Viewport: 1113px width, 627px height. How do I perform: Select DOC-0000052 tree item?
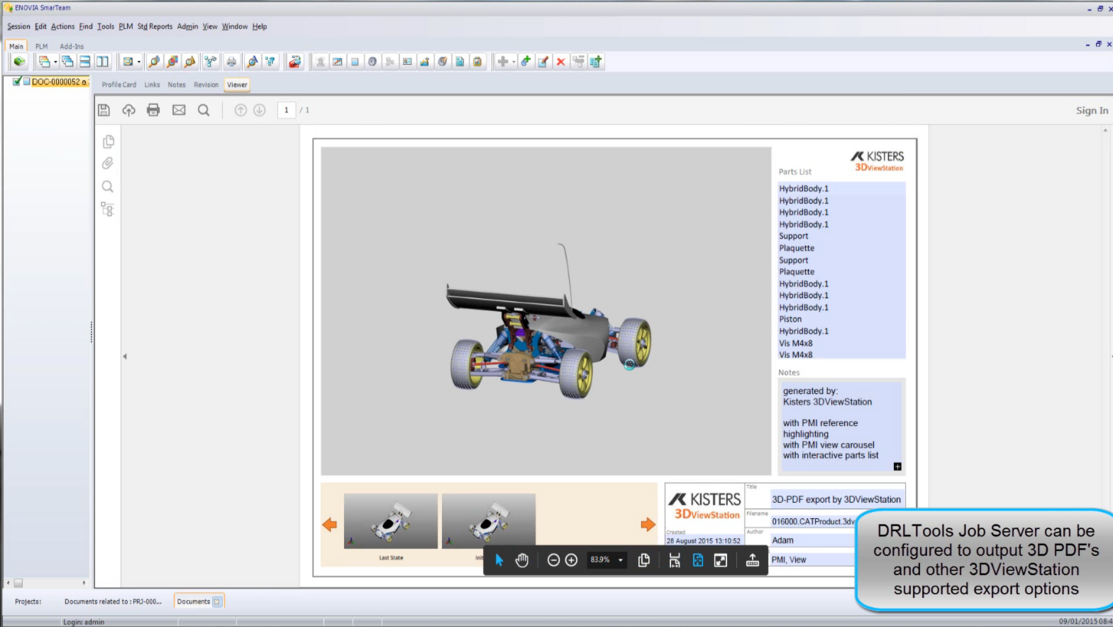point(59,82)
